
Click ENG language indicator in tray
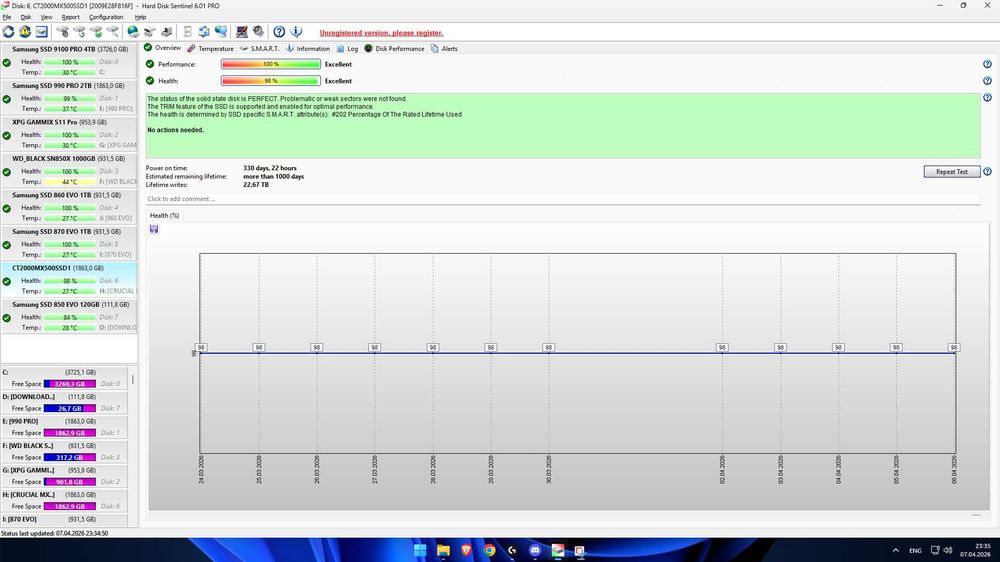pos(915,551)
